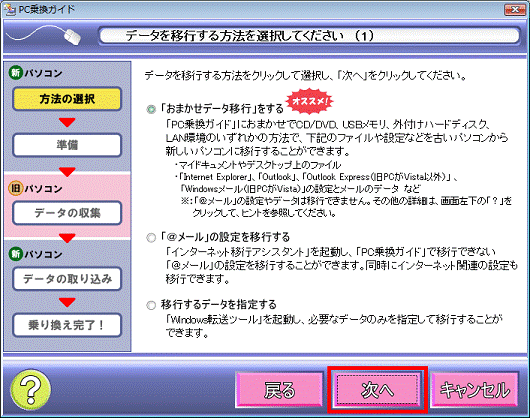Viewport: 530px width, 418px height.
Task: Click the データの取り込み step
Action: point(67,279)
